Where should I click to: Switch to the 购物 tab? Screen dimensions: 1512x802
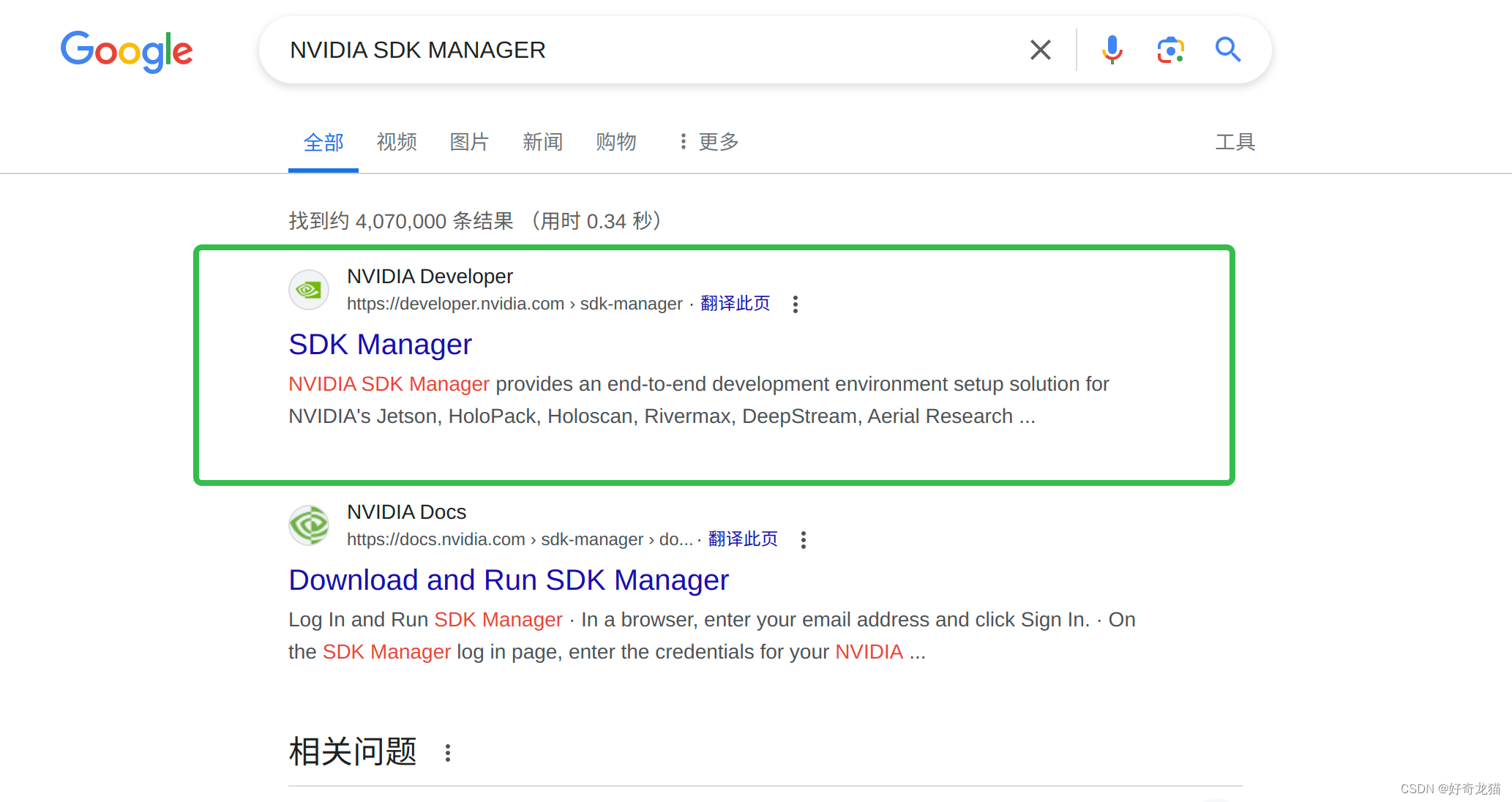(x=615, y=142)
